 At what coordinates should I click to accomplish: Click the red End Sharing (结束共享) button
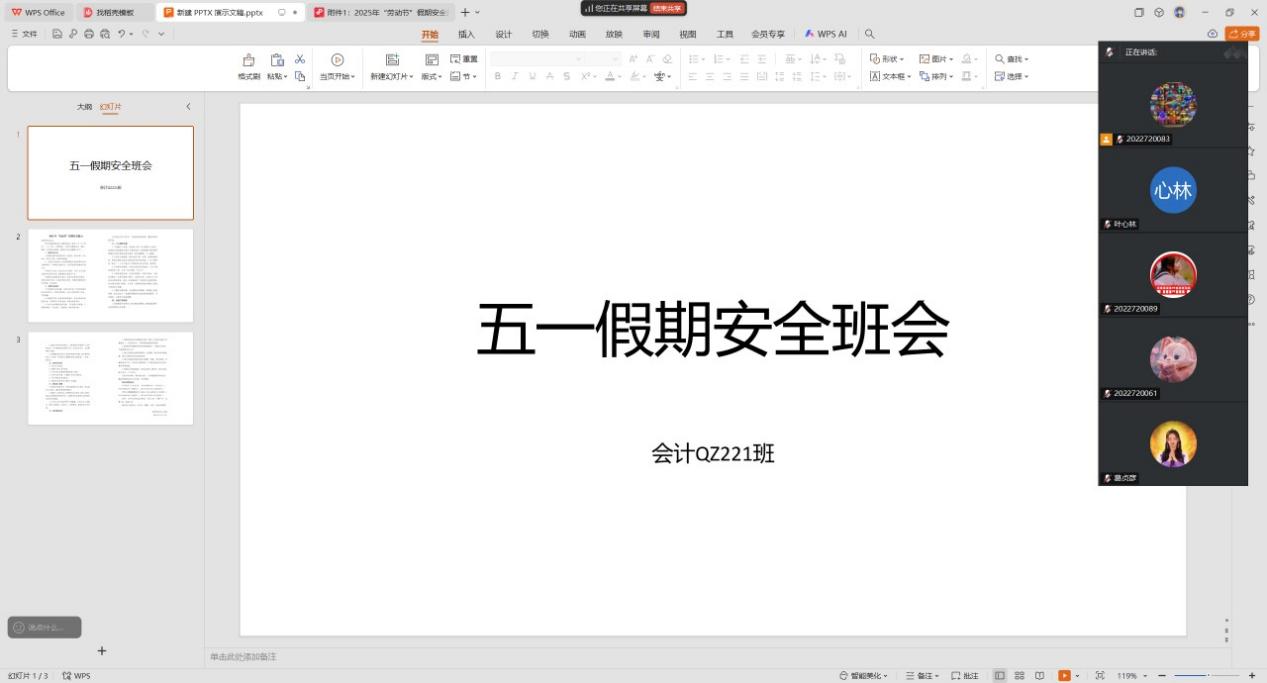pyautogui.click(x=668, y=8)
